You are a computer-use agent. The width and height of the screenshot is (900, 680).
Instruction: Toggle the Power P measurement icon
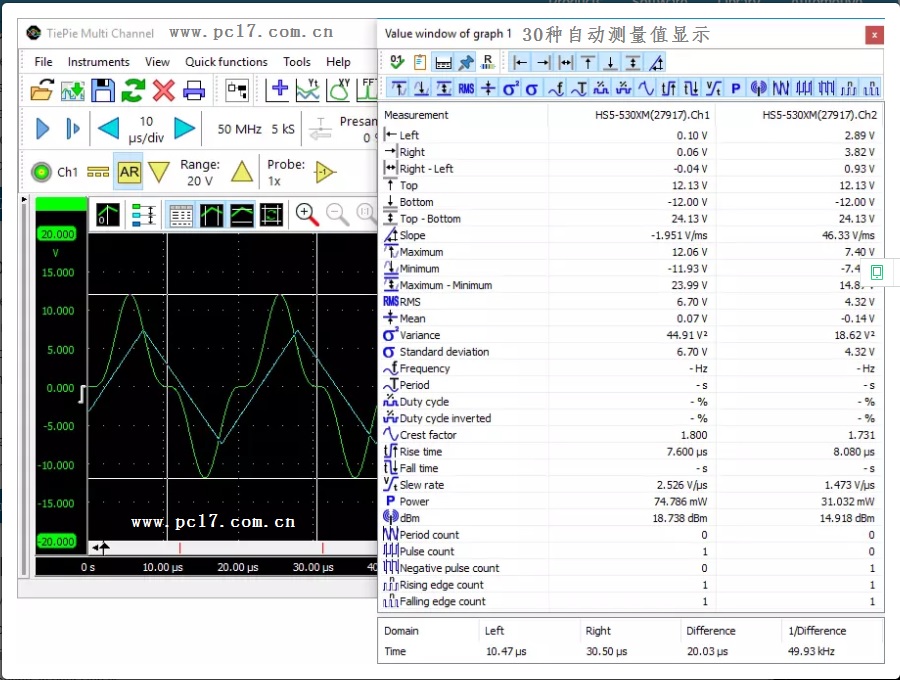coord(736,88)
